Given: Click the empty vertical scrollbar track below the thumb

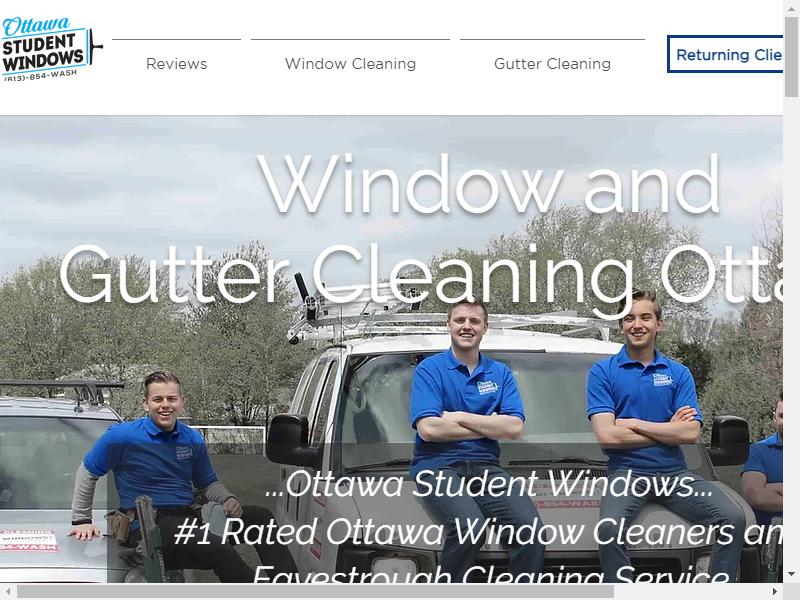Looking at the screenshot, I should (x=791, y=332).
